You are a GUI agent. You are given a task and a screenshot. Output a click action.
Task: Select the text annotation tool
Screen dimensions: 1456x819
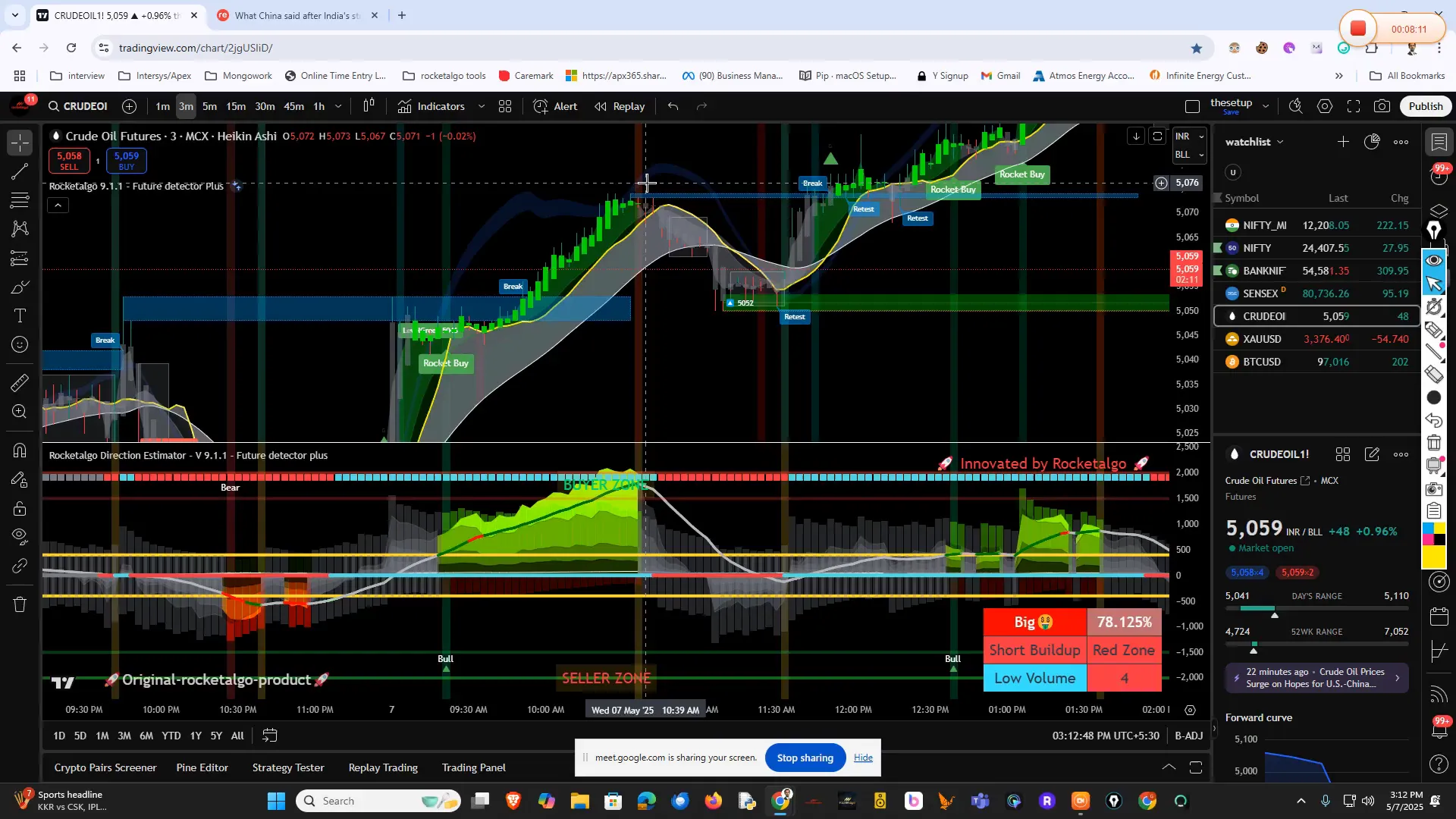pos(20,316)
